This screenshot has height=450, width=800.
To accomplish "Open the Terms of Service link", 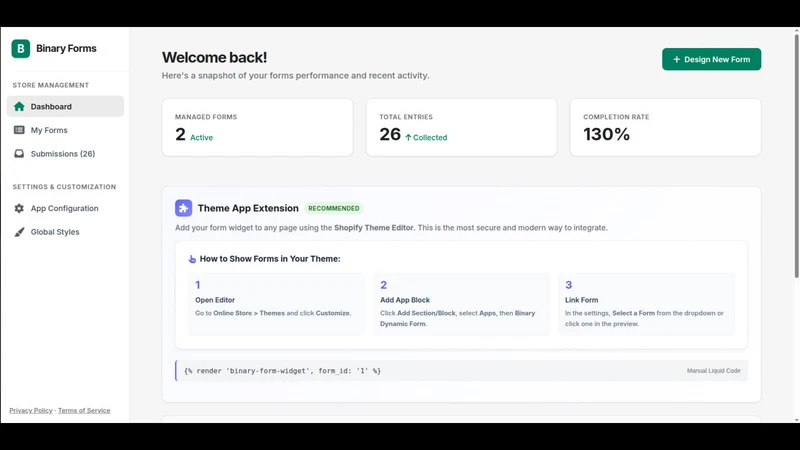I will pyautogui.click(x=84, y=410).
